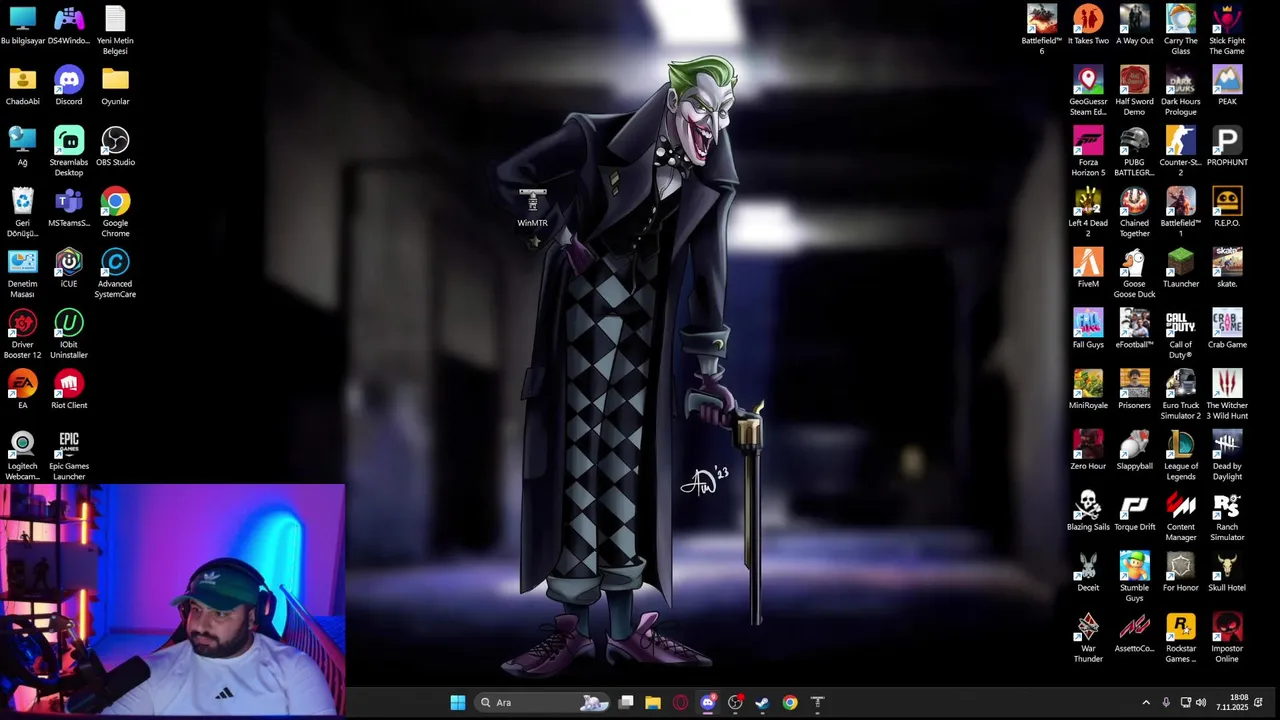Select the A Way Out icon

coord(1134,26)
